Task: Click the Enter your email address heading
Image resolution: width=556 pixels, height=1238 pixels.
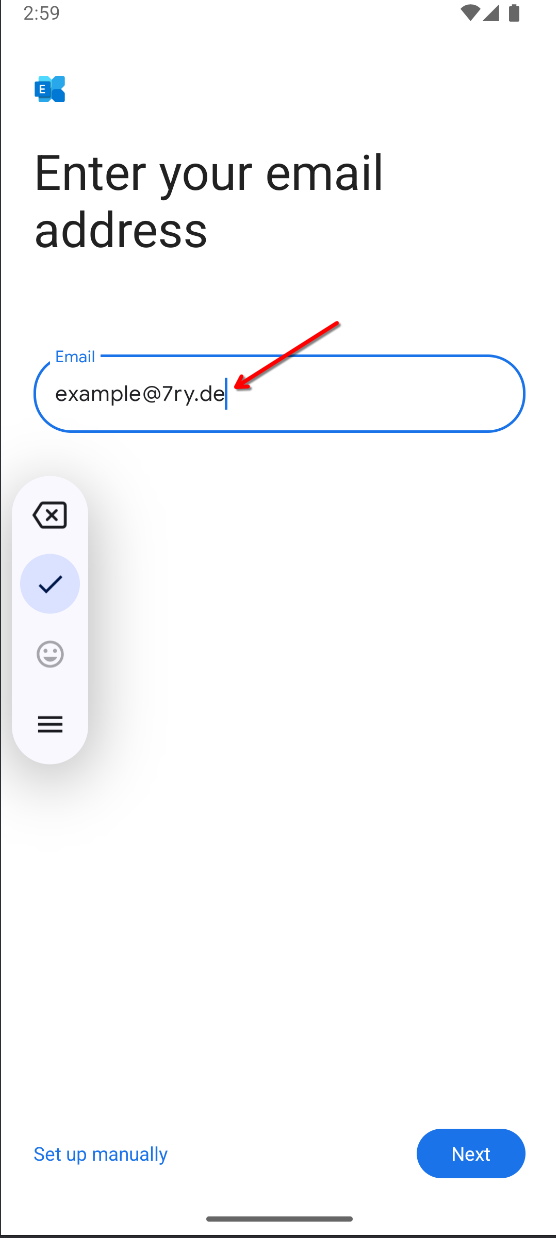Action: pyautogui.click(x=209, y=201)
